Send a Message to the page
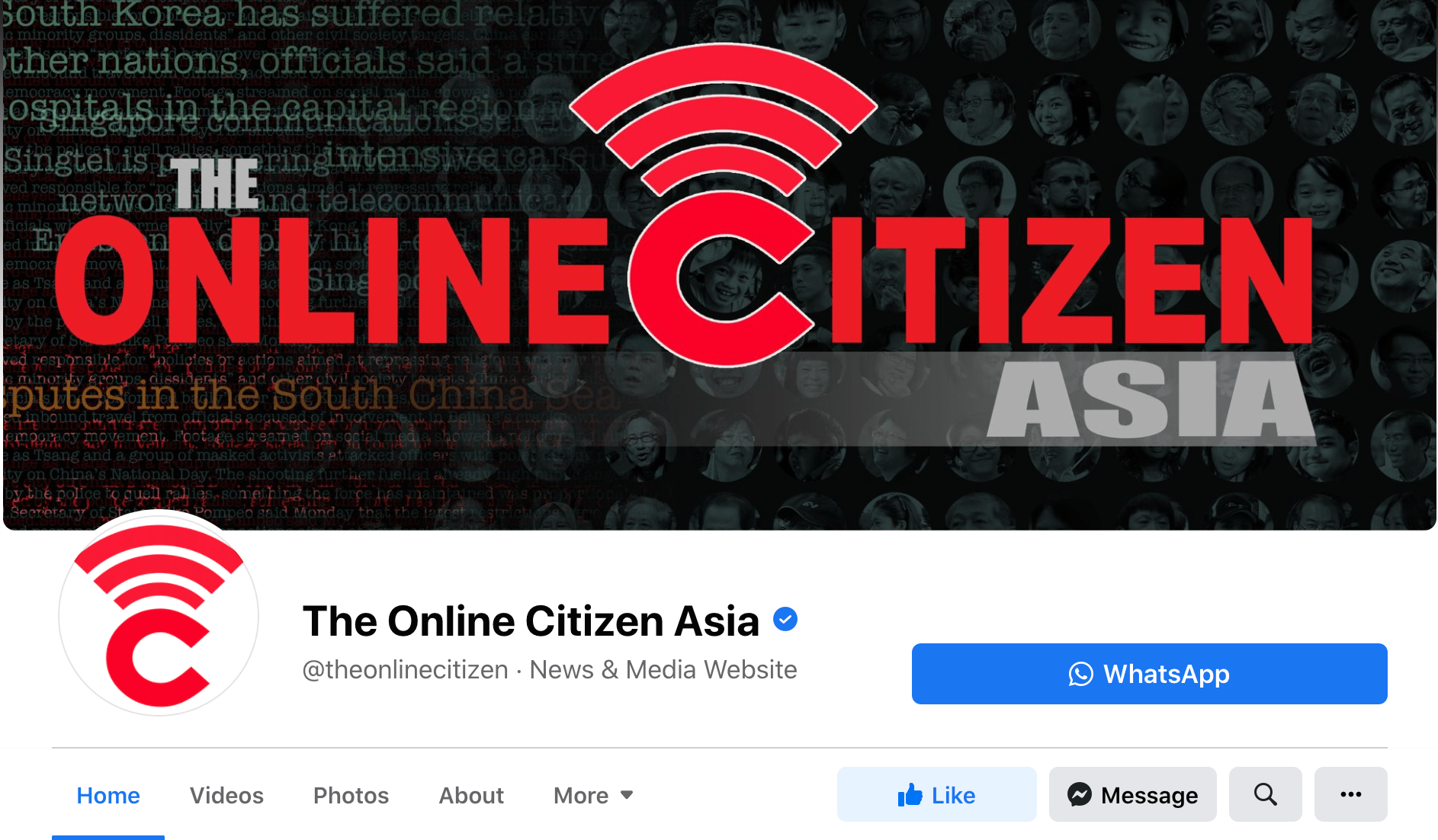 (1133, 794)
